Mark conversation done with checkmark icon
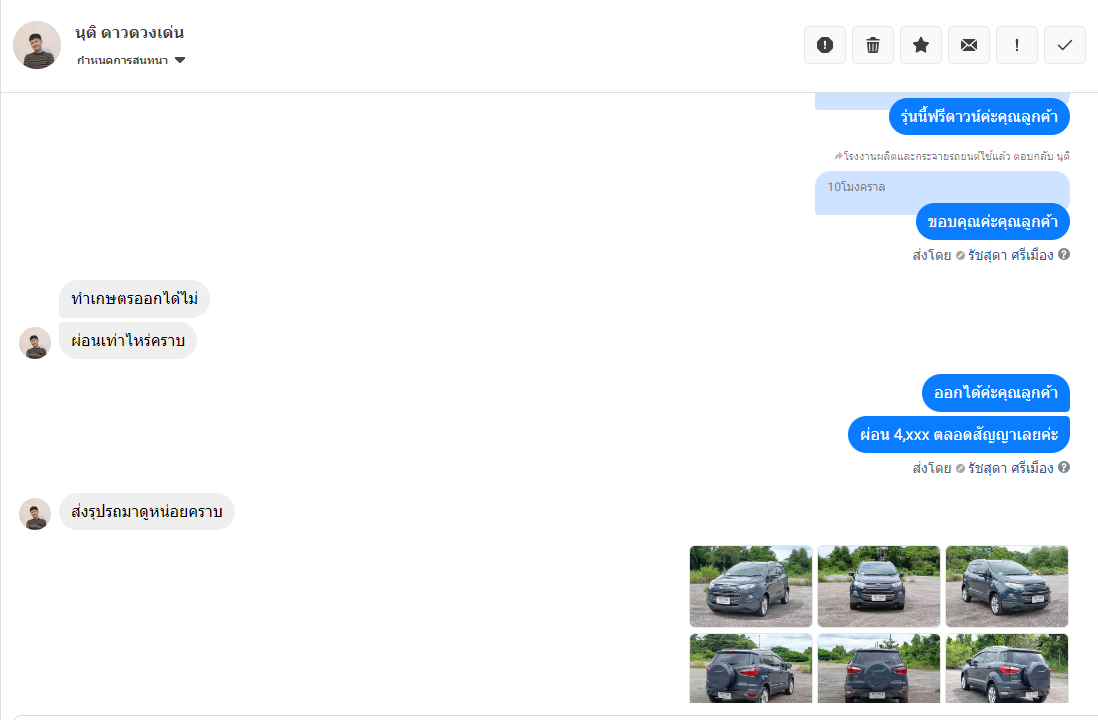This screenshot has width=1098, height=720. (1064, 46)
